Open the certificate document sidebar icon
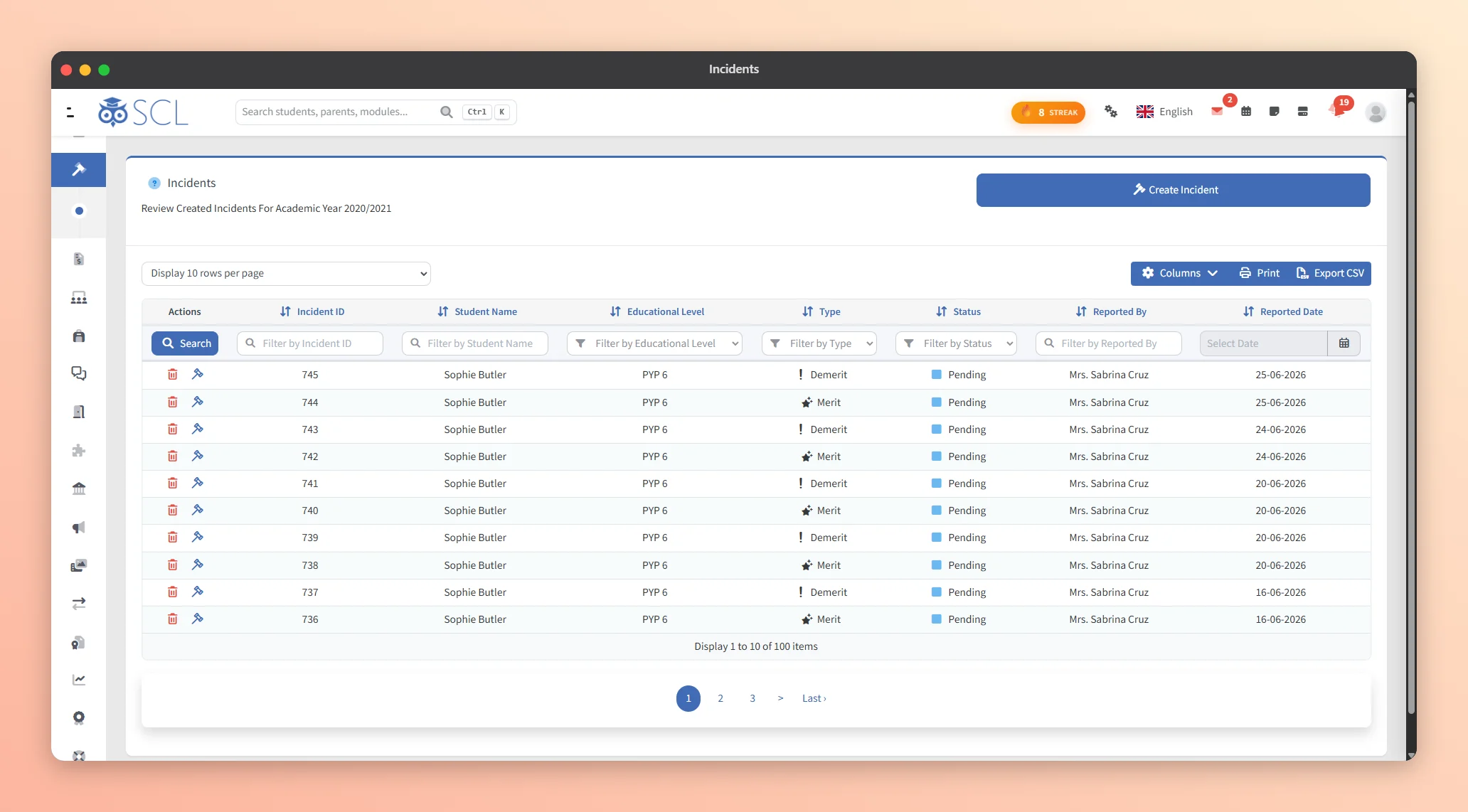Image resolution: width=1468 pixels, height=812 pixels. tap(79, 643)
